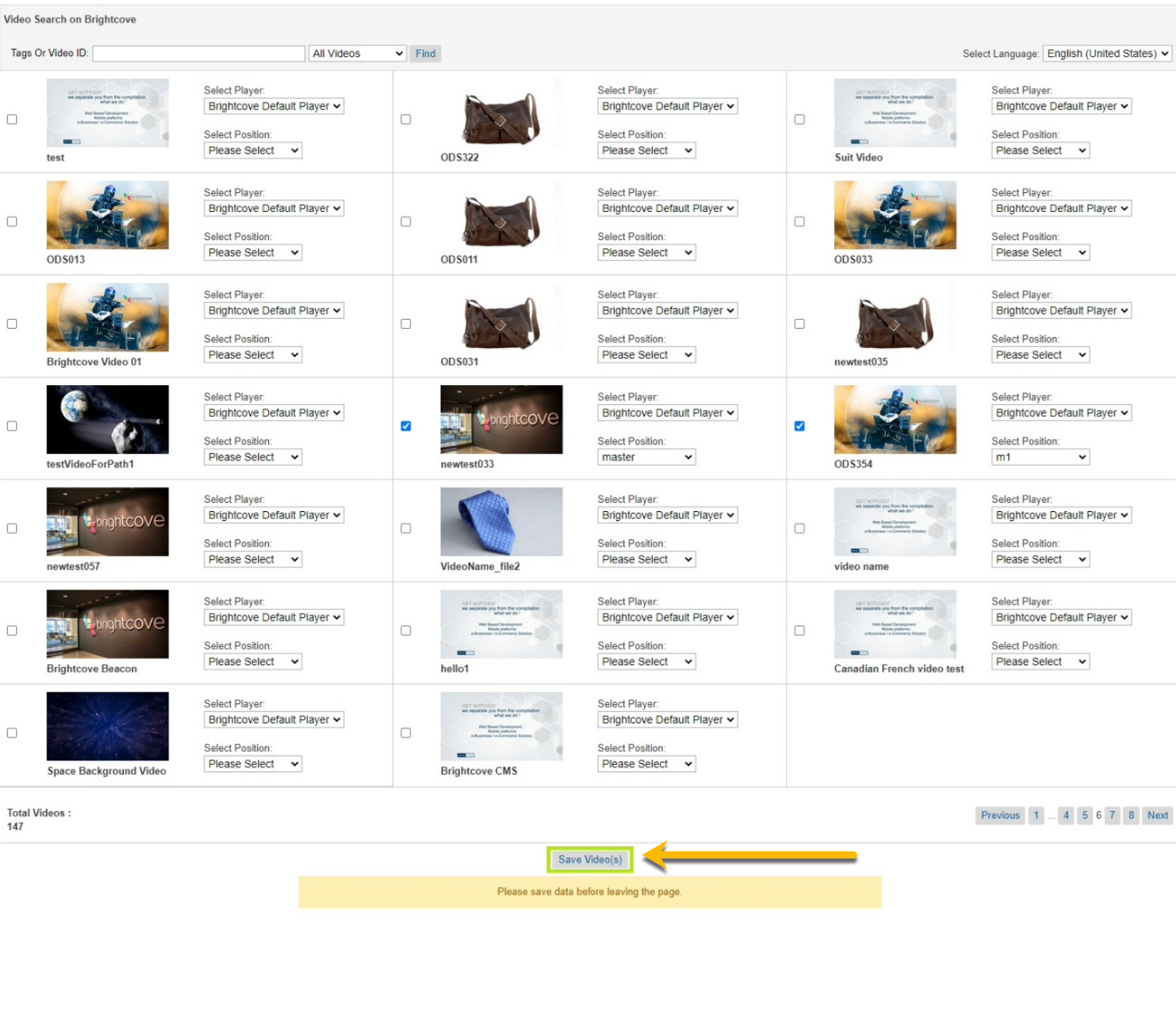Open the Select Player dropdown for ODS322
1176x1036 pixels.
tap(667, 106)
